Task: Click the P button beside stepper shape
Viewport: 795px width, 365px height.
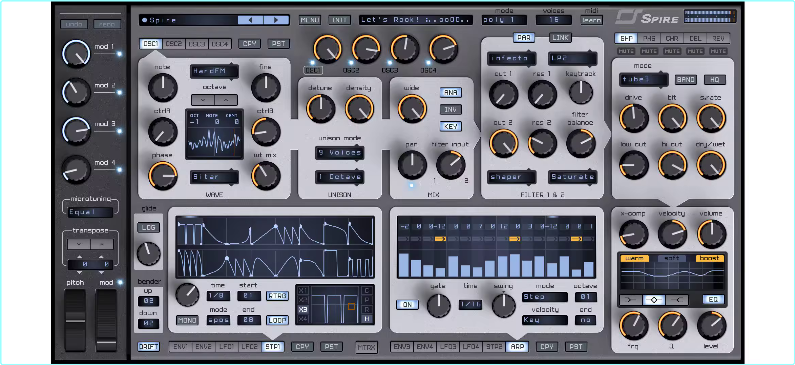Action: point(367,300)
